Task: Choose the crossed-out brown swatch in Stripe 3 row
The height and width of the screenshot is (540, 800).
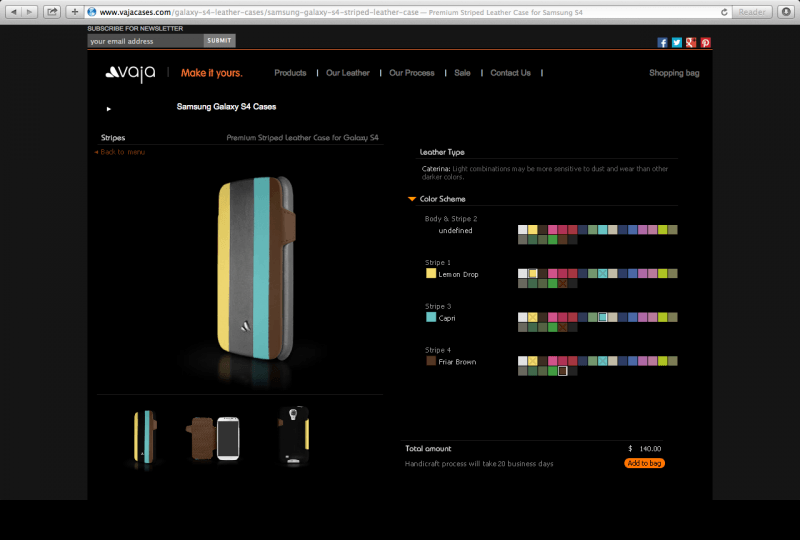Action: point(562,328)
